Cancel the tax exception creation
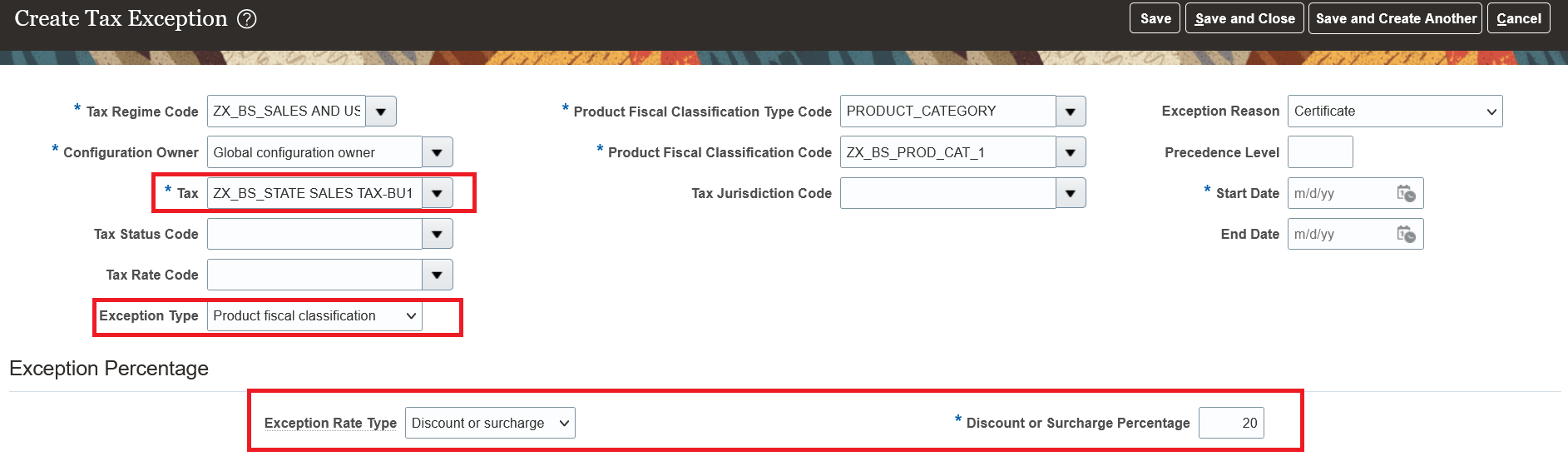Image resolution: width=1568 pixels, height=476 pixels. pyautogui.click(x=1518, y=18)
